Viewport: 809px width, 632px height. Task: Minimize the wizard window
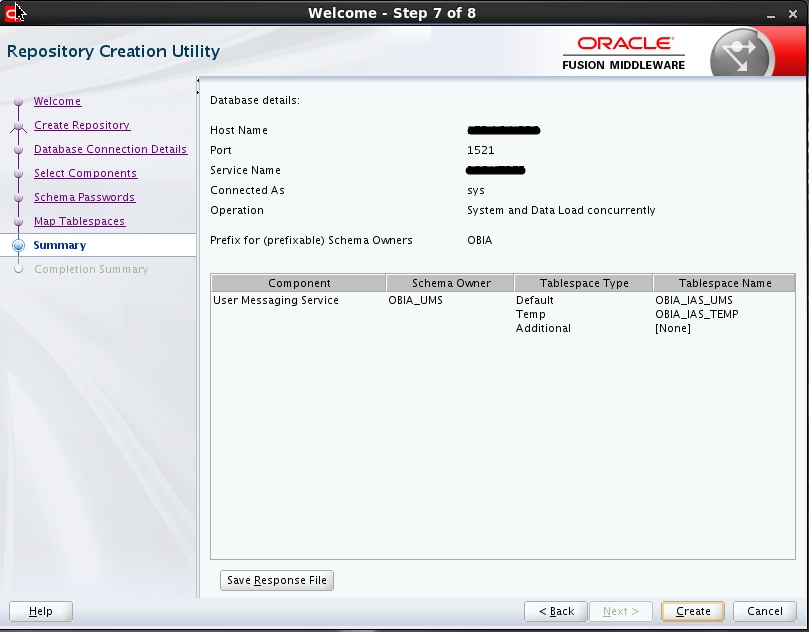point(771,15)
